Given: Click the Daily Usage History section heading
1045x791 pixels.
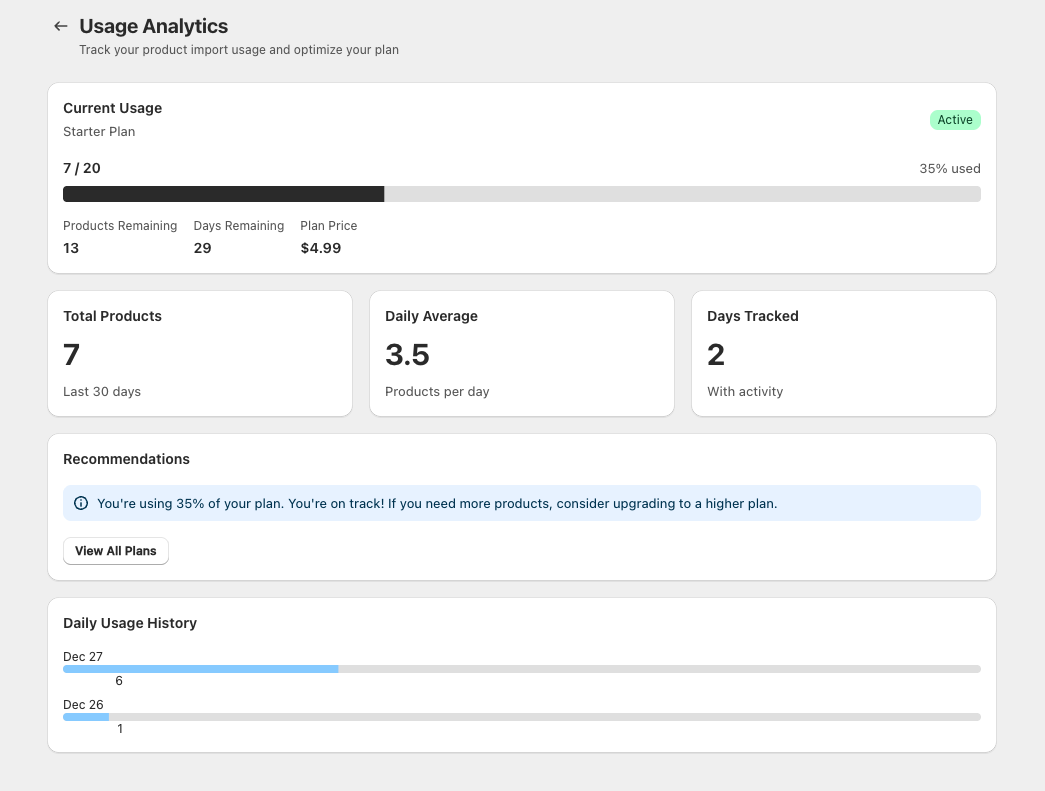Looking at the screenshot, I should pos(130,623).
